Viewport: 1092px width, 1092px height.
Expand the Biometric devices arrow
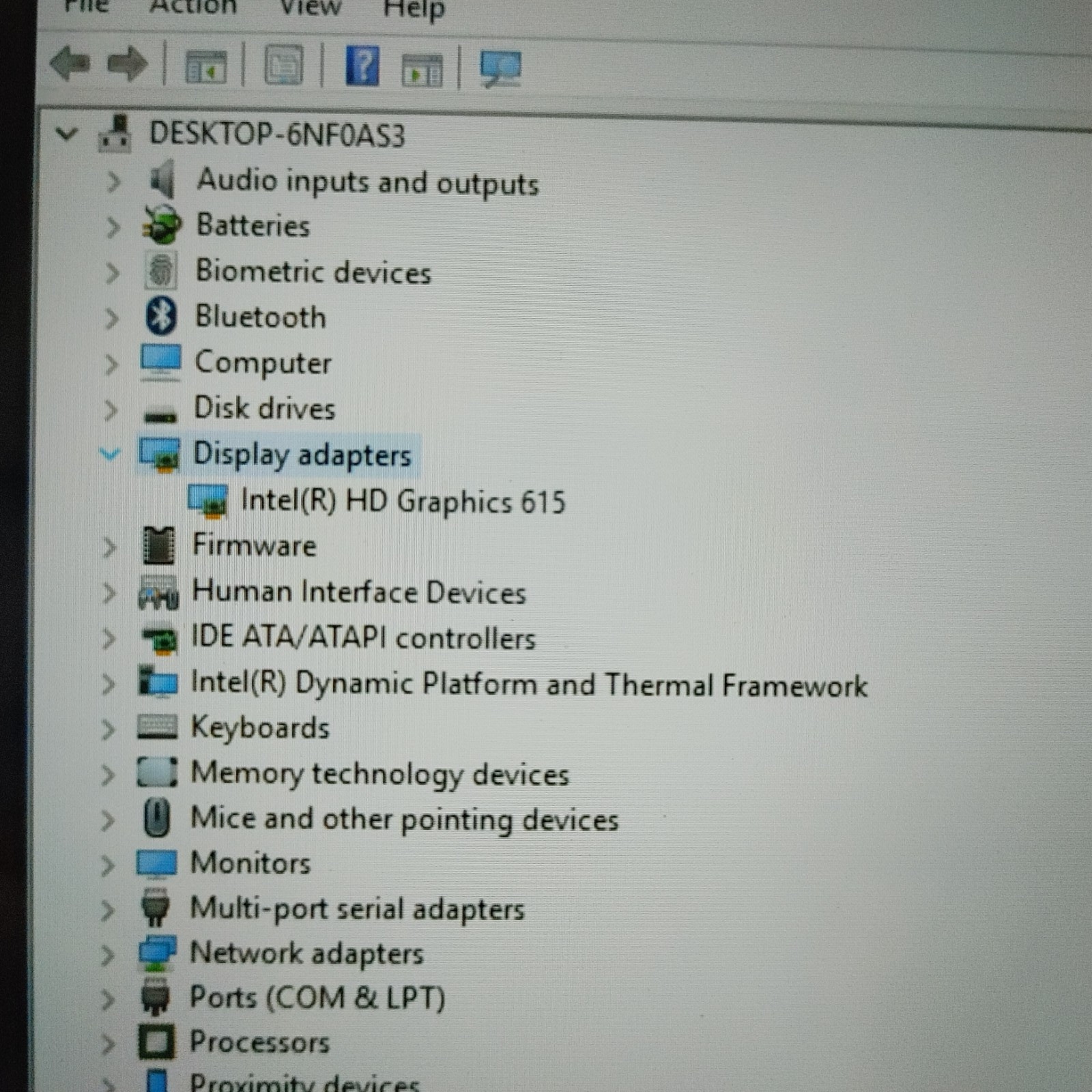click(x=112, y=272)
